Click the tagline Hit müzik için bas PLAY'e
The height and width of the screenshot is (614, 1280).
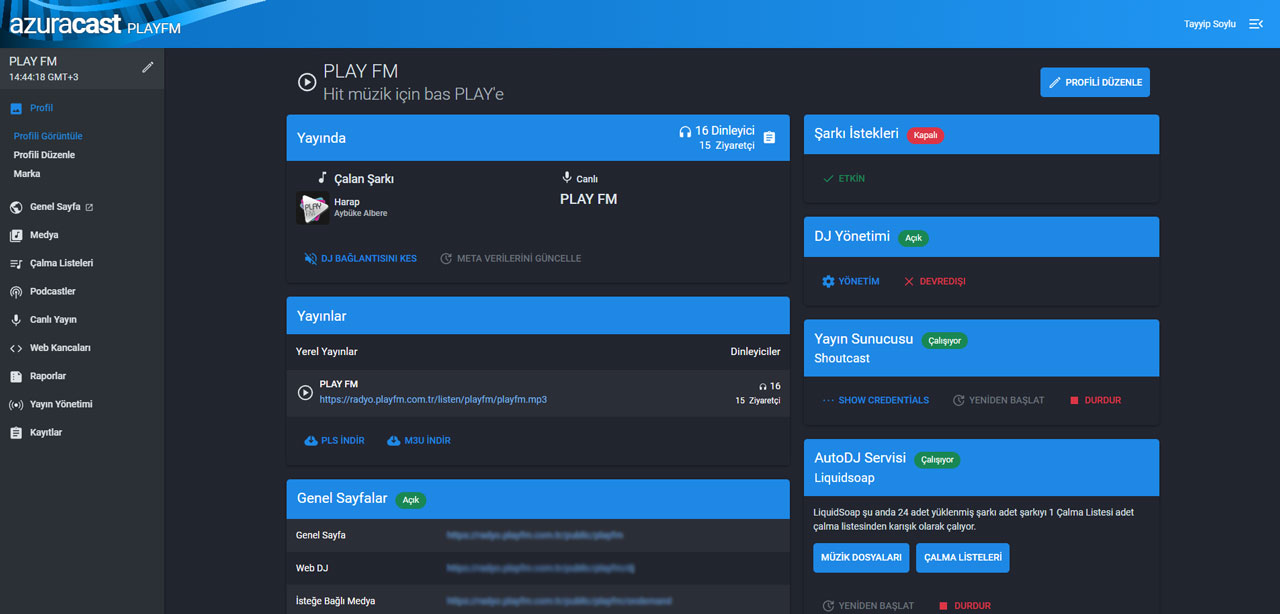click(x=414, y=95)
